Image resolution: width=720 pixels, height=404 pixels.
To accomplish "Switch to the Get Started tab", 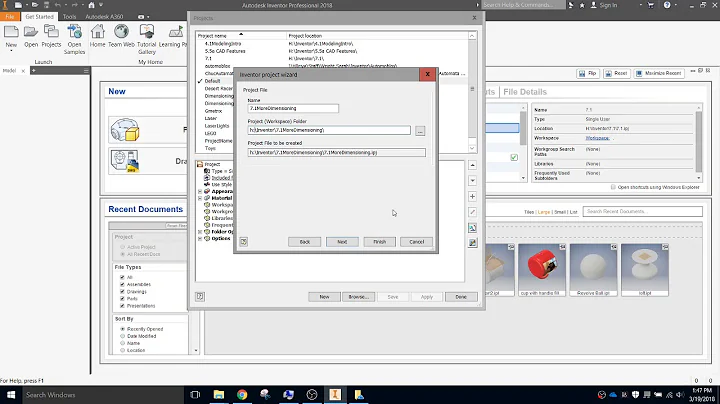I will [x=39, y=17].
